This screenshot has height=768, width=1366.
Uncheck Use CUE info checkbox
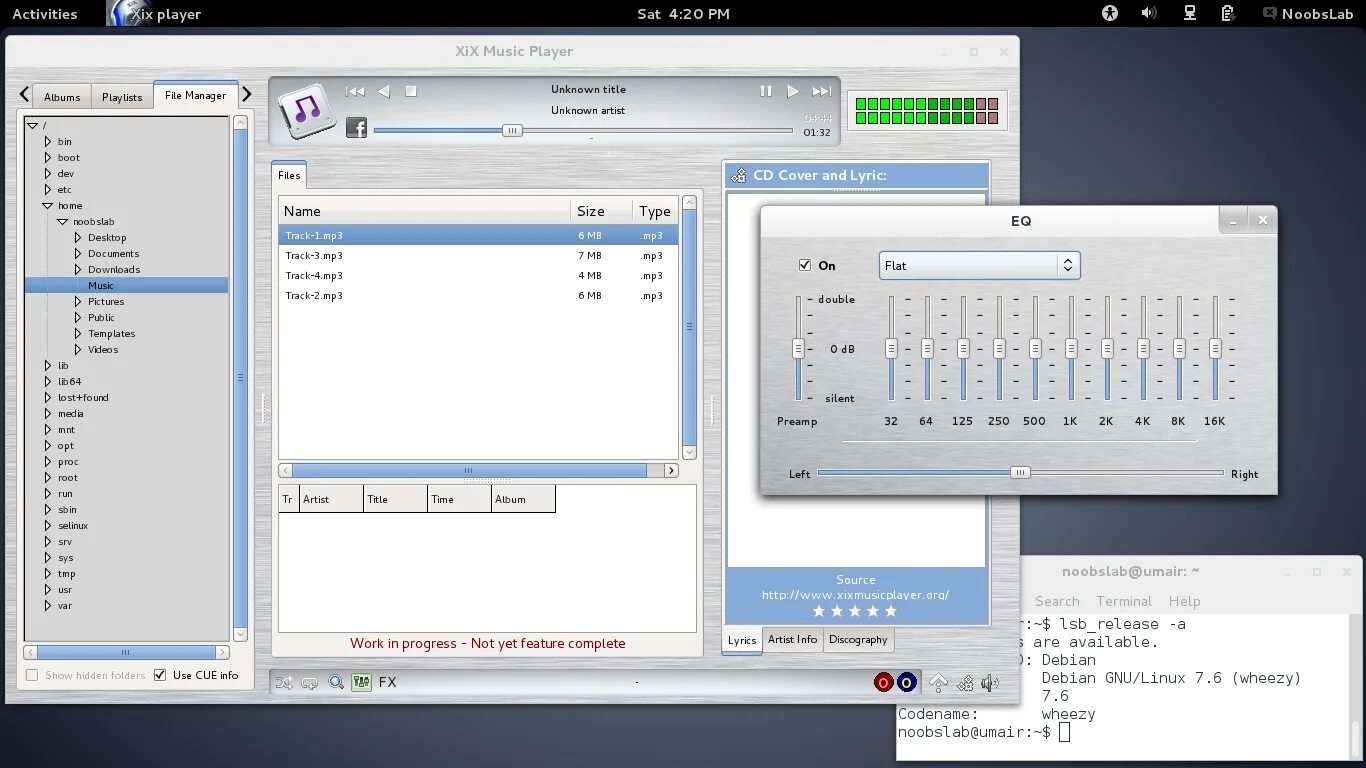point(160,675)
